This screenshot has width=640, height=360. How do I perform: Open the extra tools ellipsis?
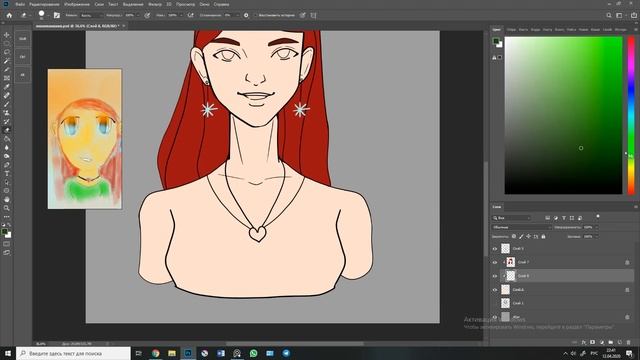[7, 217]
